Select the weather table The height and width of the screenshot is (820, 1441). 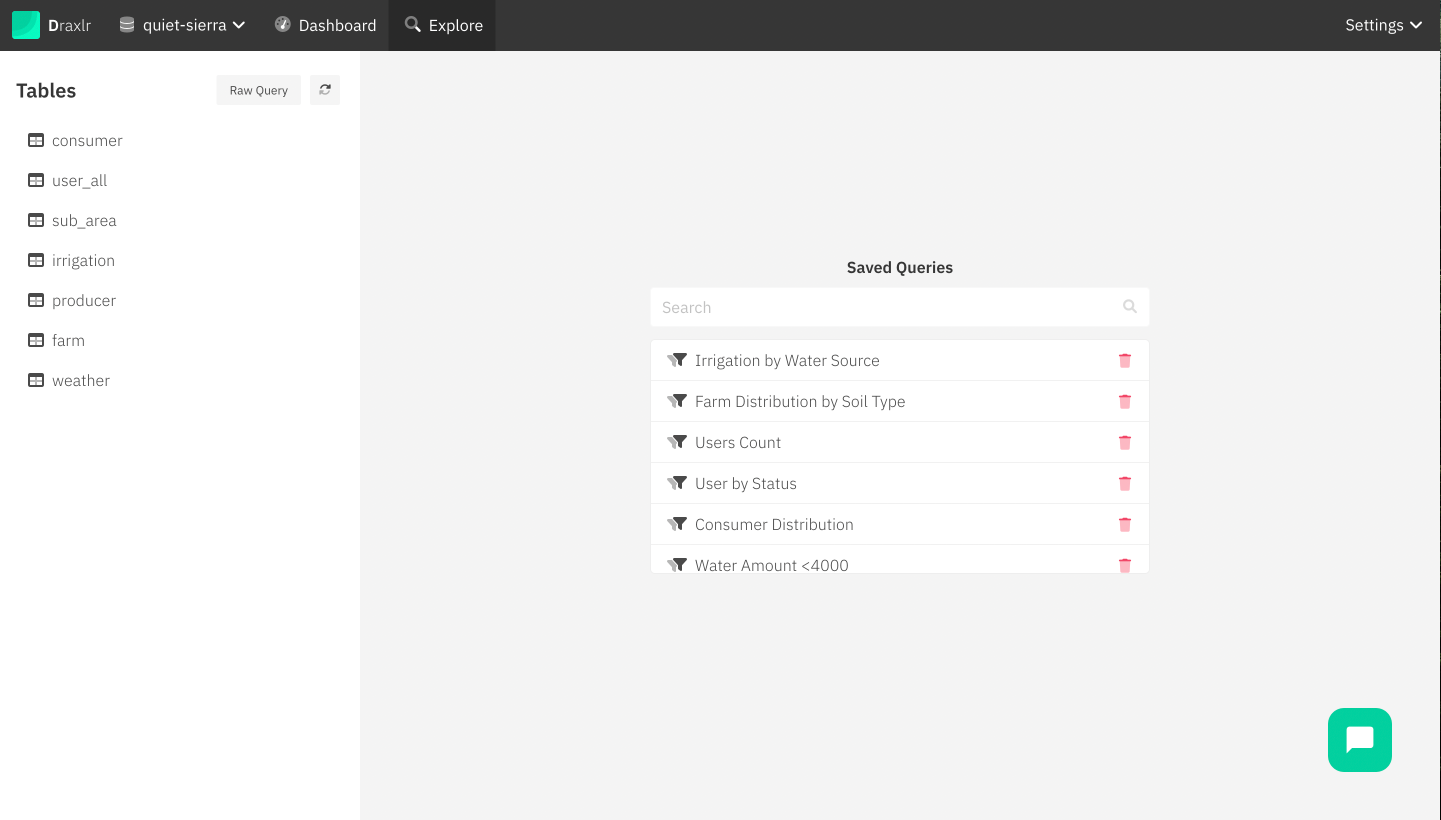(80, 381)
